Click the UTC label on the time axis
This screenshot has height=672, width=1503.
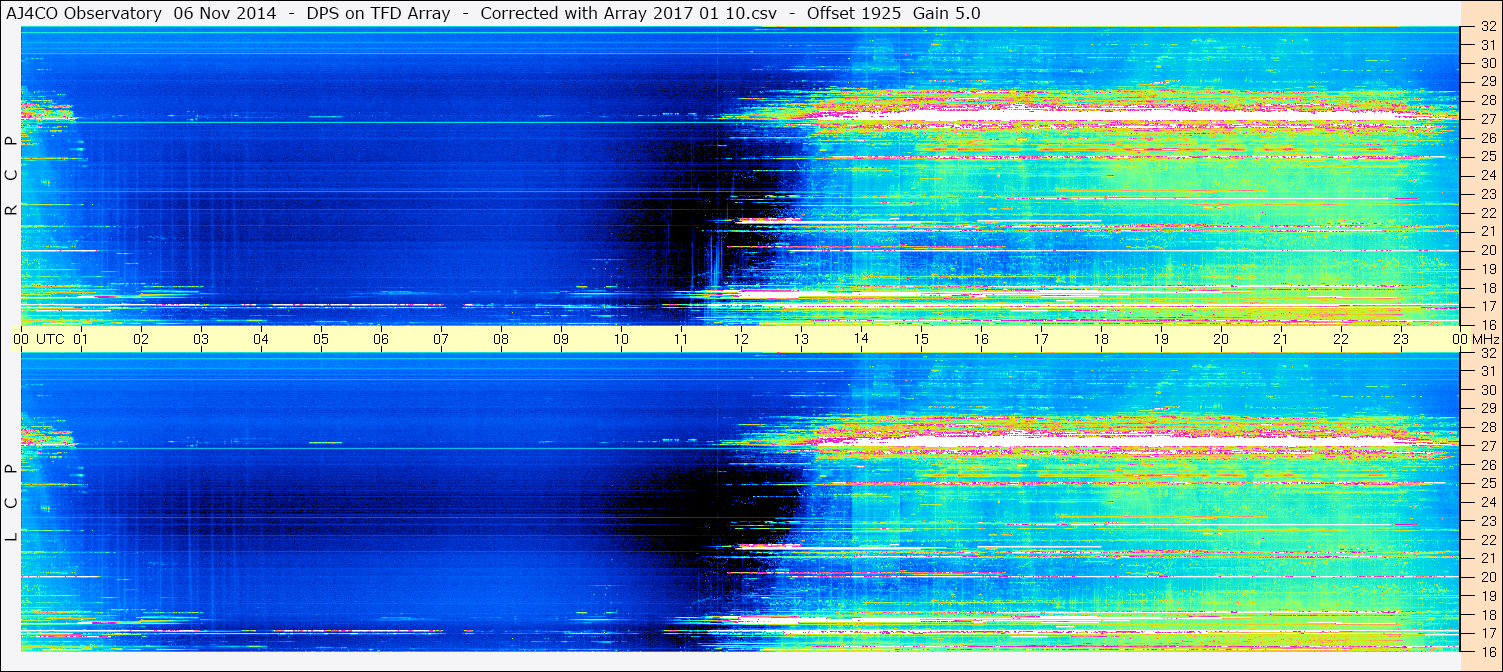50,339
